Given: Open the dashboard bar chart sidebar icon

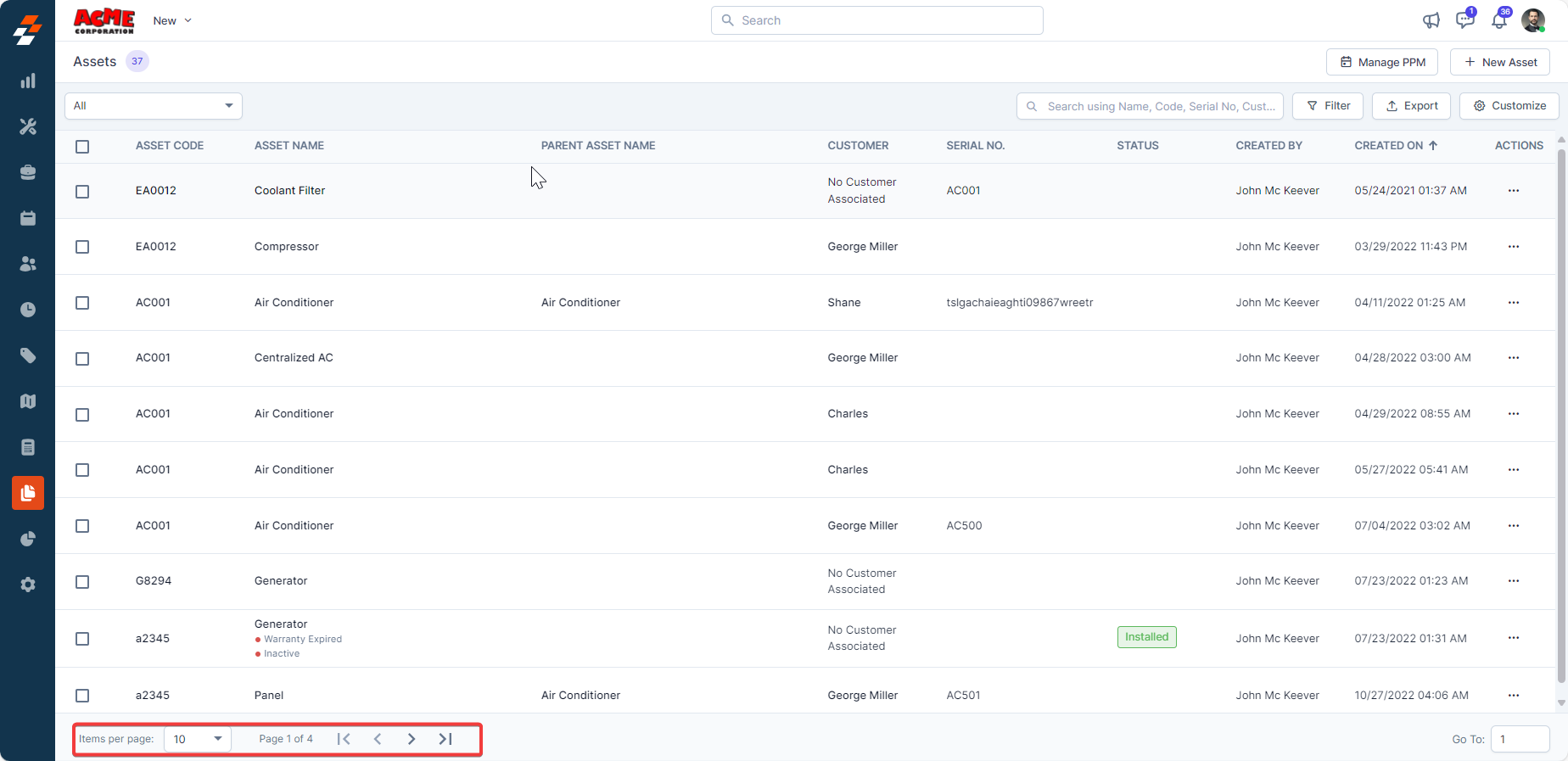Looking at the screenshot, I should tap(28, 81).
